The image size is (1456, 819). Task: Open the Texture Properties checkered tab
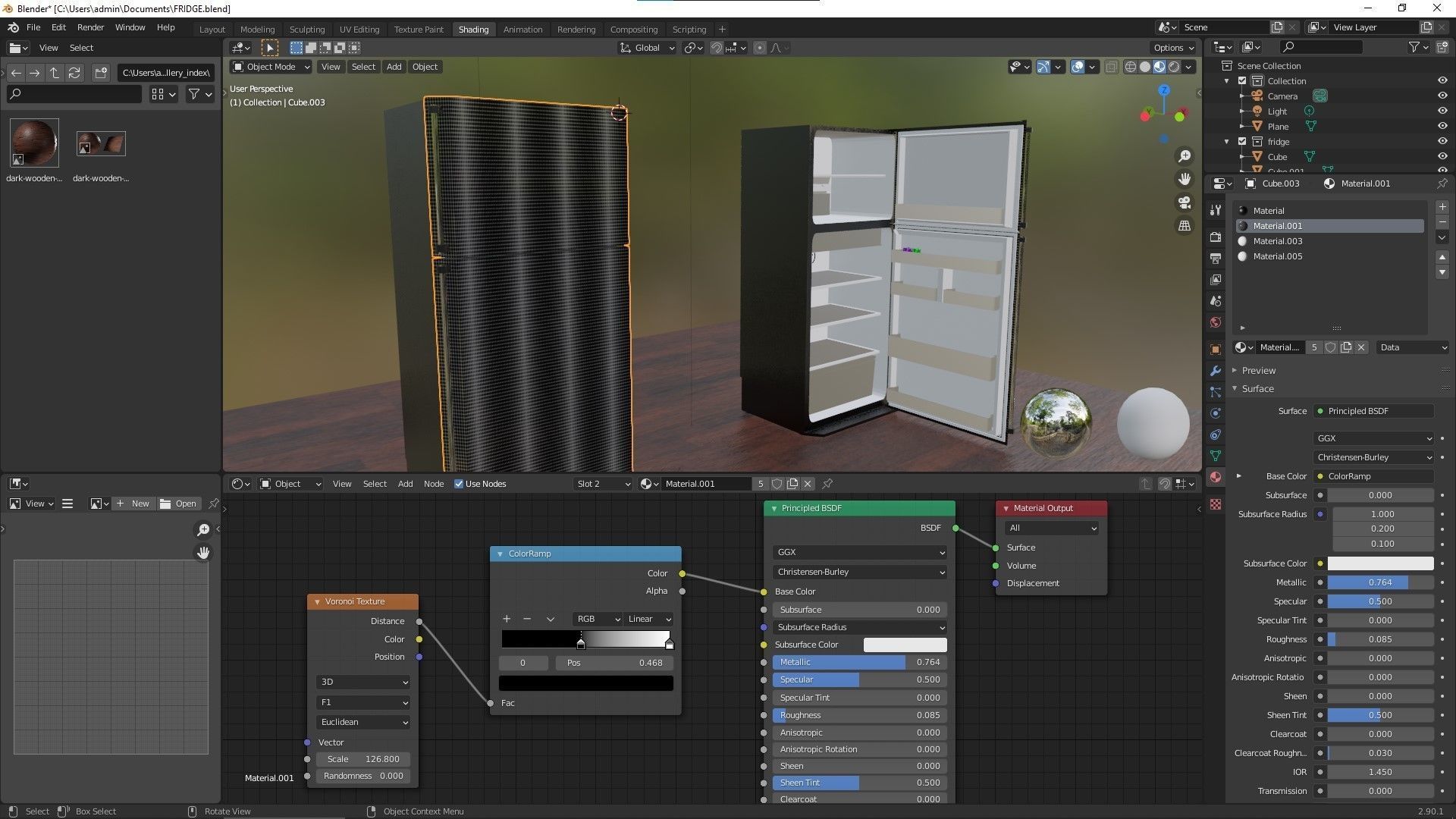(x=1216, y=504)
